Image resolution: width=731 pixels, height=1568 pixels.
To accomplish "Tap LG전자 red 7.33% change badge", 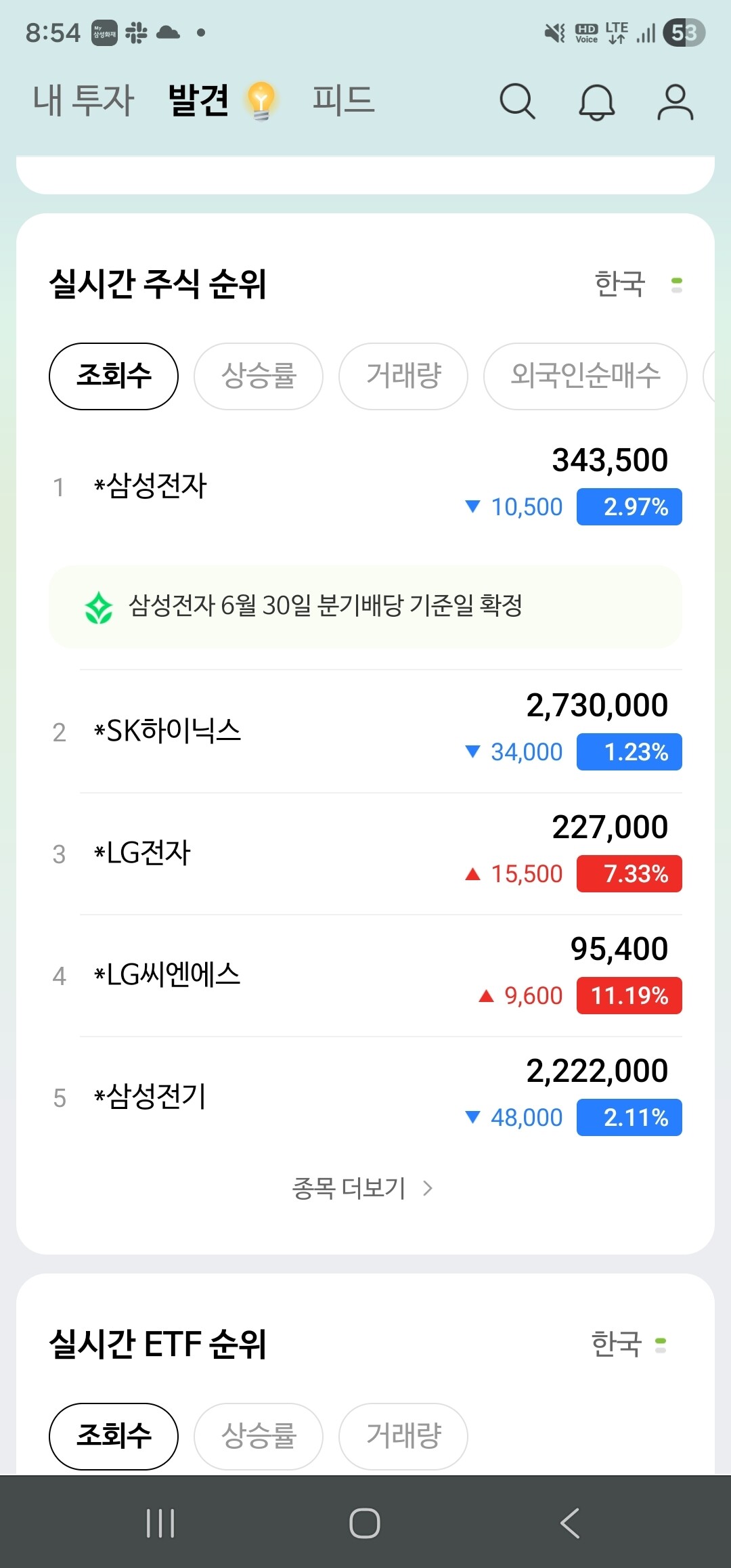I will pyautogui.click(x=629, y=874).
